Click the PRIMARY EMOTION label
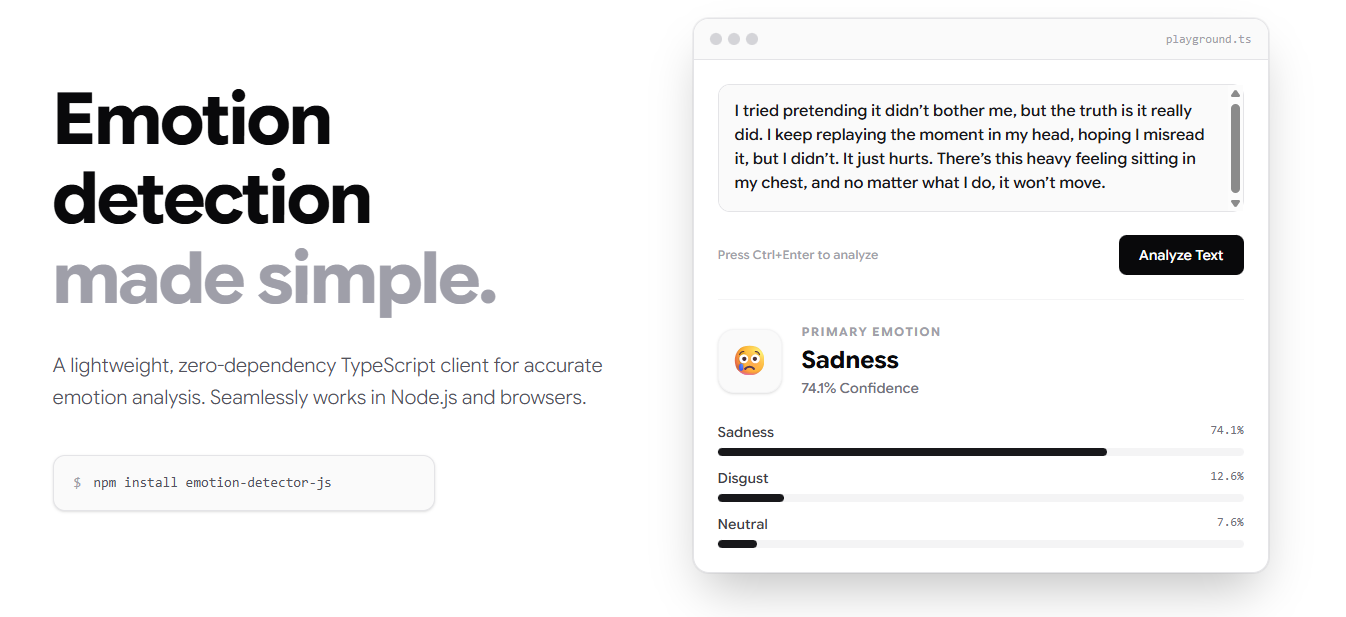The image size is (1346, 617). click(870, 332)
